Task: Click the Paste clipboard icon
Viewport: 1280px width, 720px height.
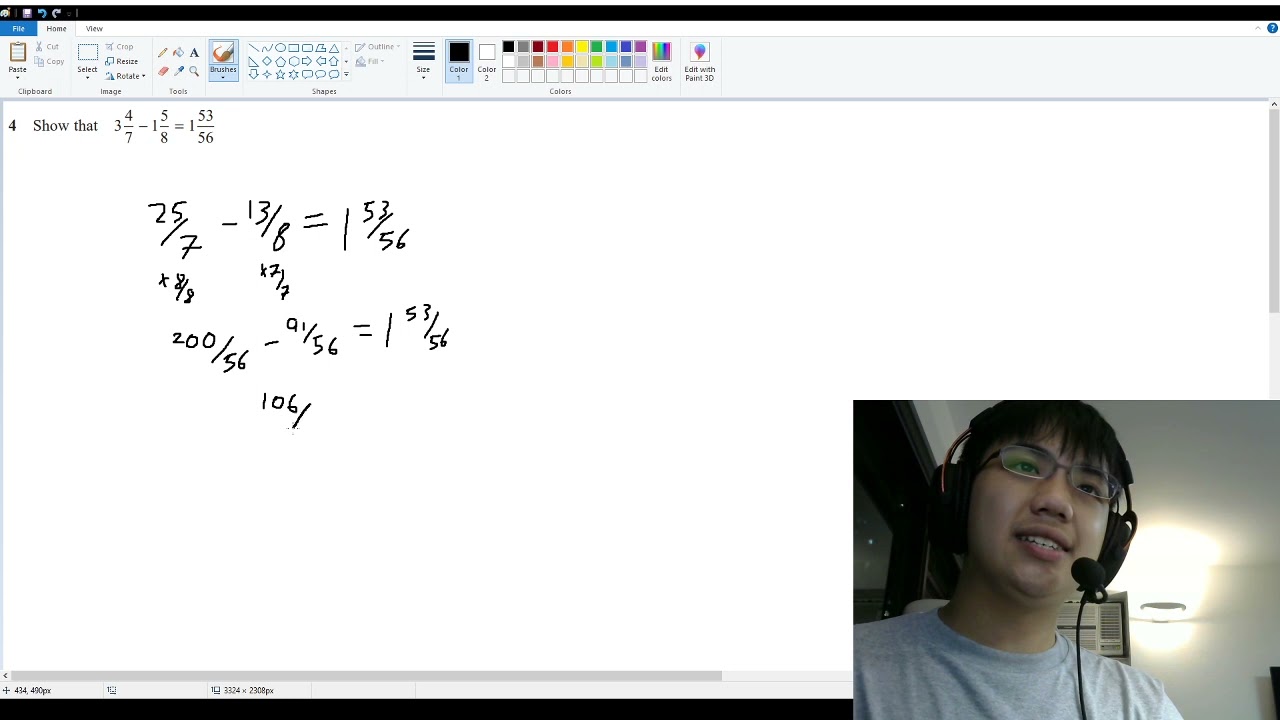Action: [17, 53]
